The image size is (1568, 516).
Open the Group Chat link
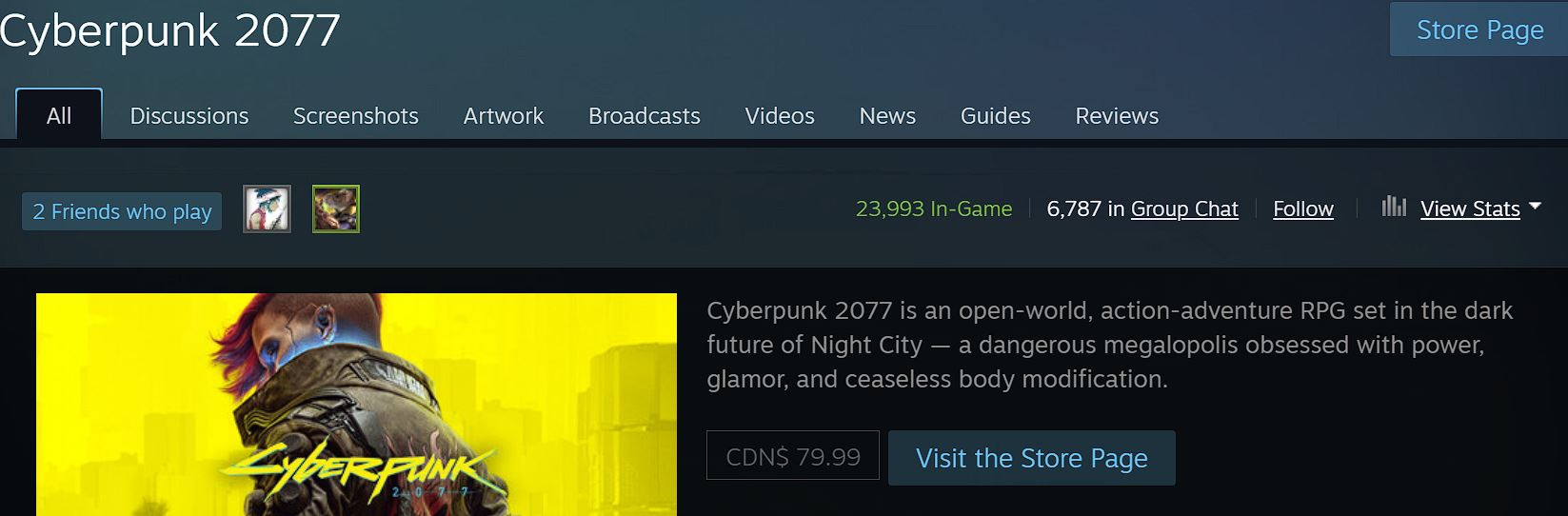(x=1184, y=208)
